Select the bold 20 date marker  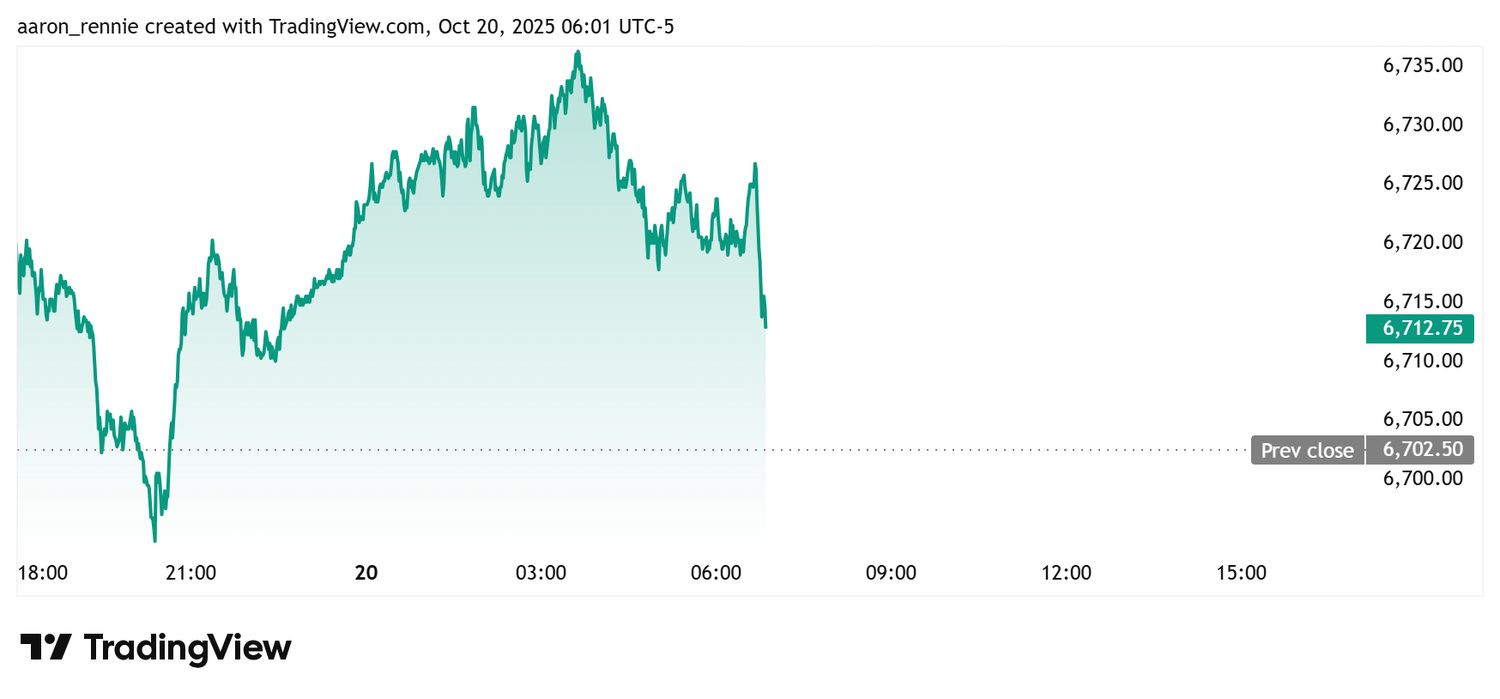point(366,573)
